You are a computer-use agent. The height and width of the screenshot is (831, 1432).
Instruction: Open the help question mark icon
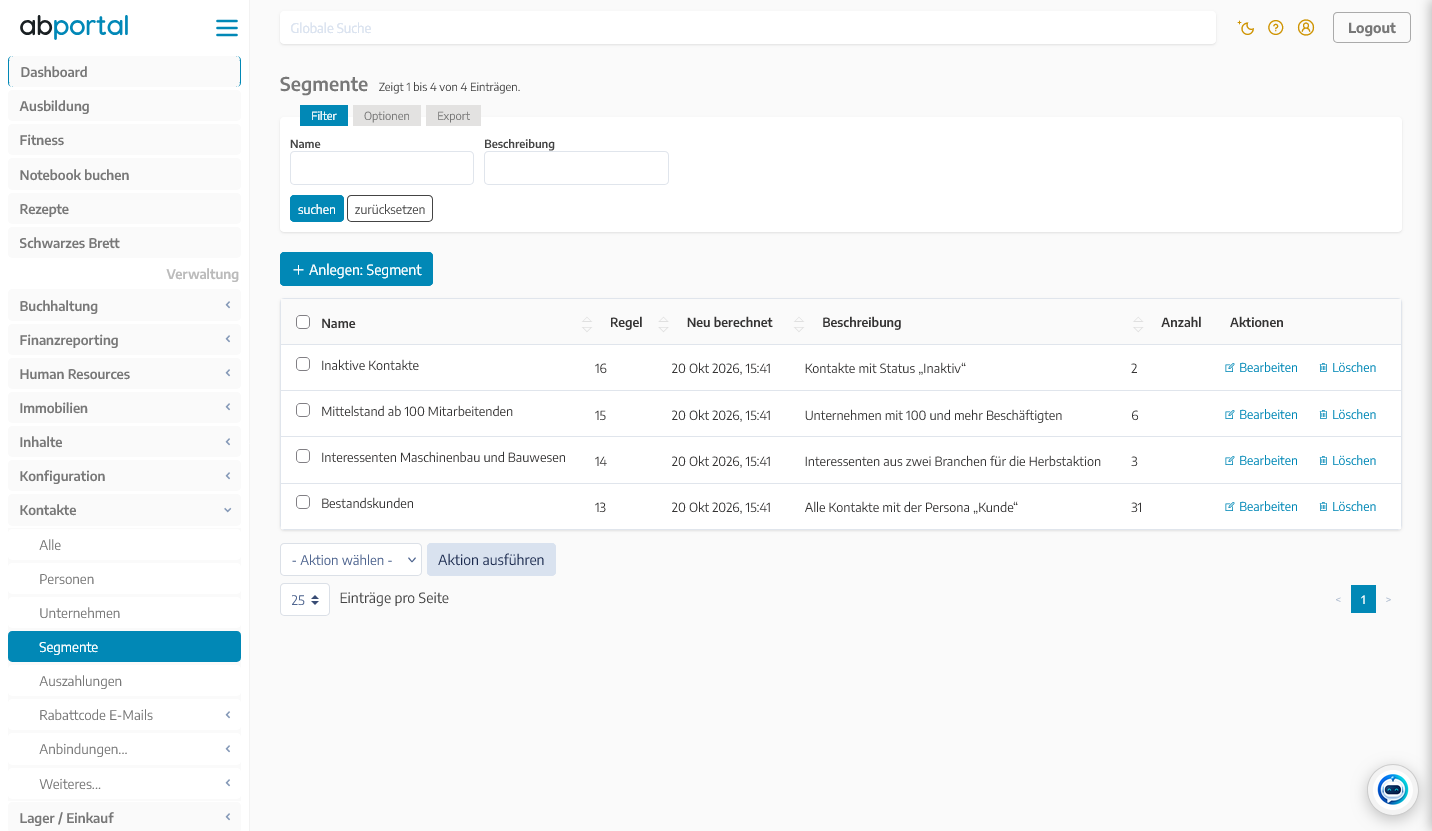(1276, 28)
